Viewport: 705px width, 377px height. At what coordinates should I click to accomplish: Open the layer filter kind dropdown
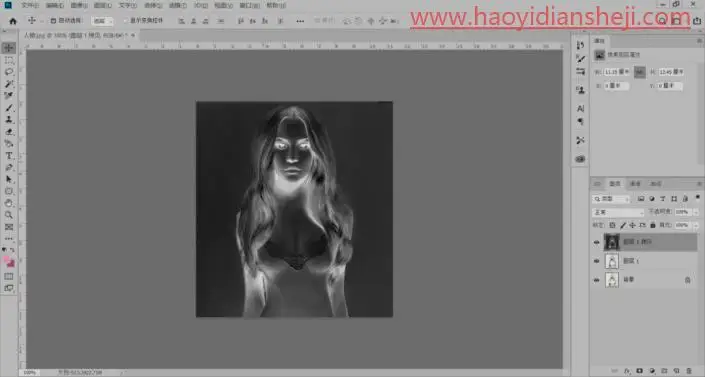(611, 199)
